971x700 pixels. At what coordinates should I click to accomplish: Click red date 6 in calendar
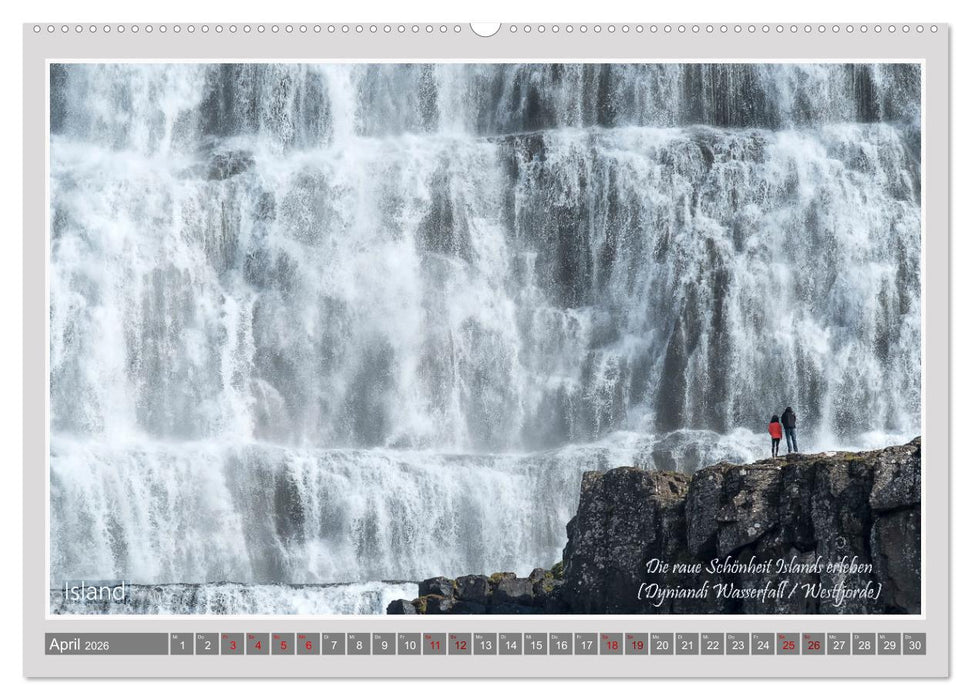308,645
